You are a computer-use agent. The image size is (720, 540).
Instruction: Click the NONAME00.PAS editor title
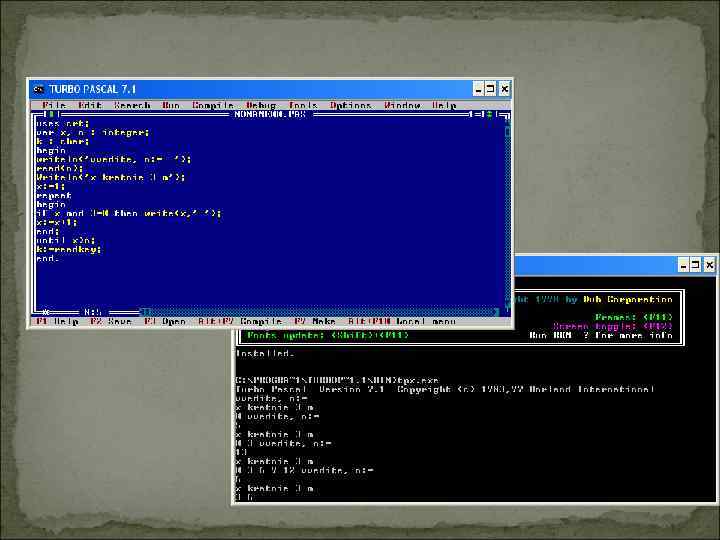270,114
